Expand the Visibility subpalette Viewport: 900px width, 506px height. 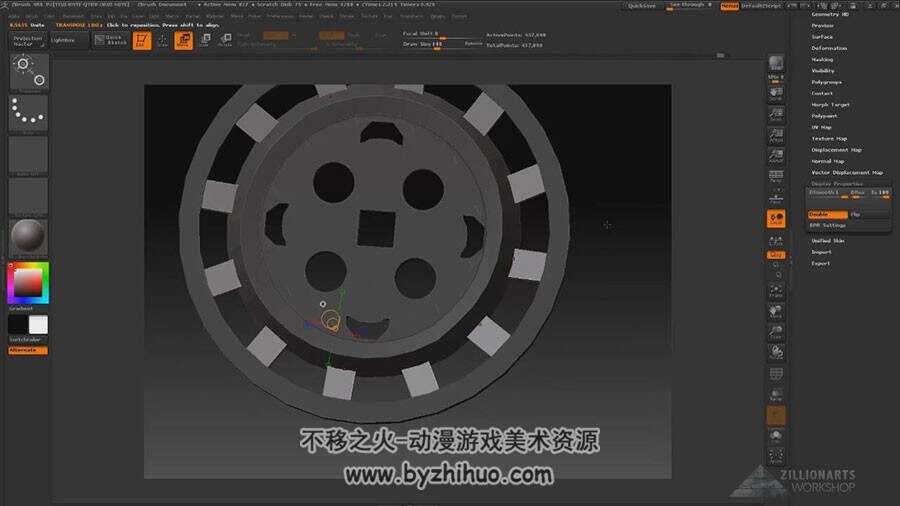(x=823, y=71)
